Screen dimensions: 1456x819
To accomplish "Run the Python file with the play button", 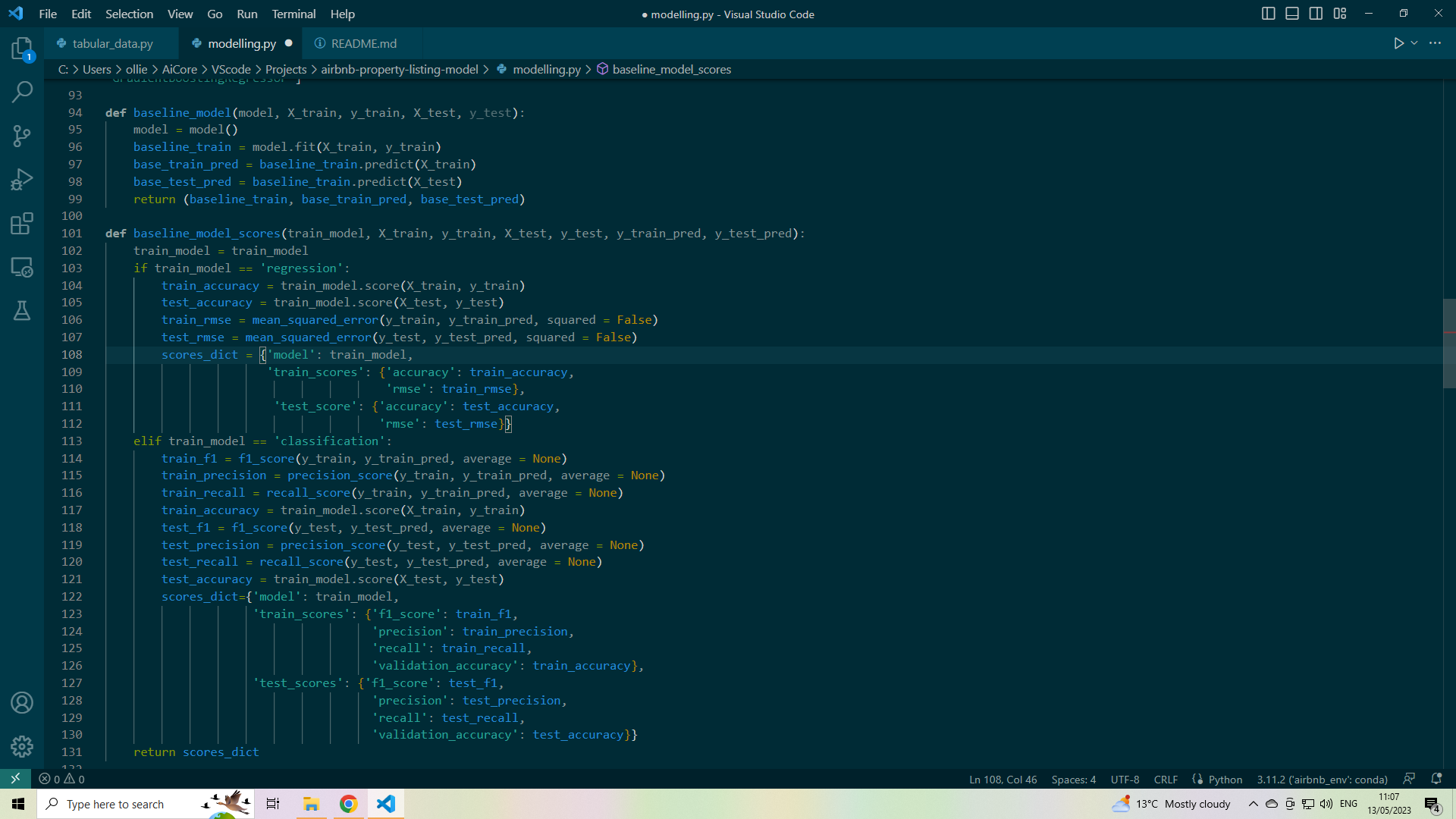I will tap(1399, 43).
